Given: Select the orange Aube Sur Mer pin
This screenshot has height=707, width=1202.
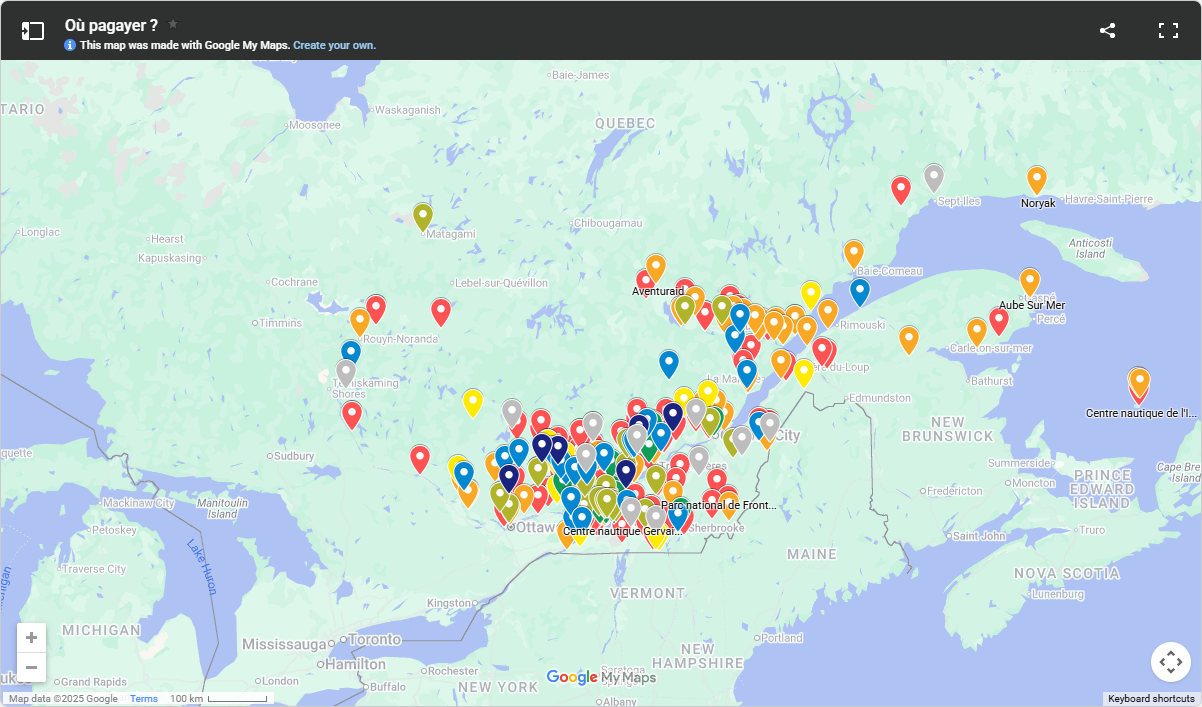Looking at the screenshot, I should tap(1030, 282).
